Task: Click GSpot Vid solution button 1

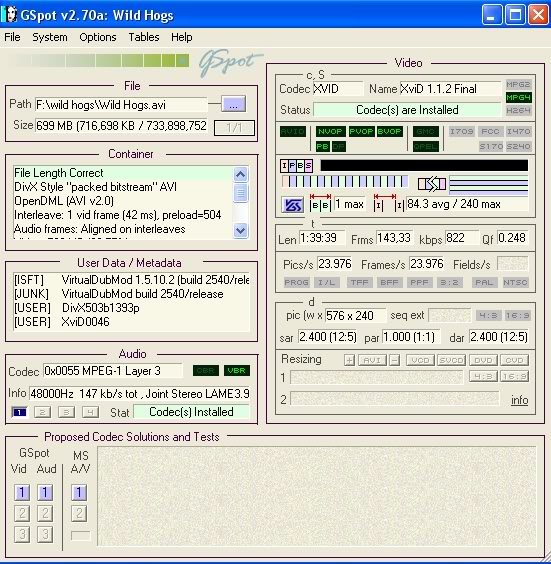Action: point(22,492)
